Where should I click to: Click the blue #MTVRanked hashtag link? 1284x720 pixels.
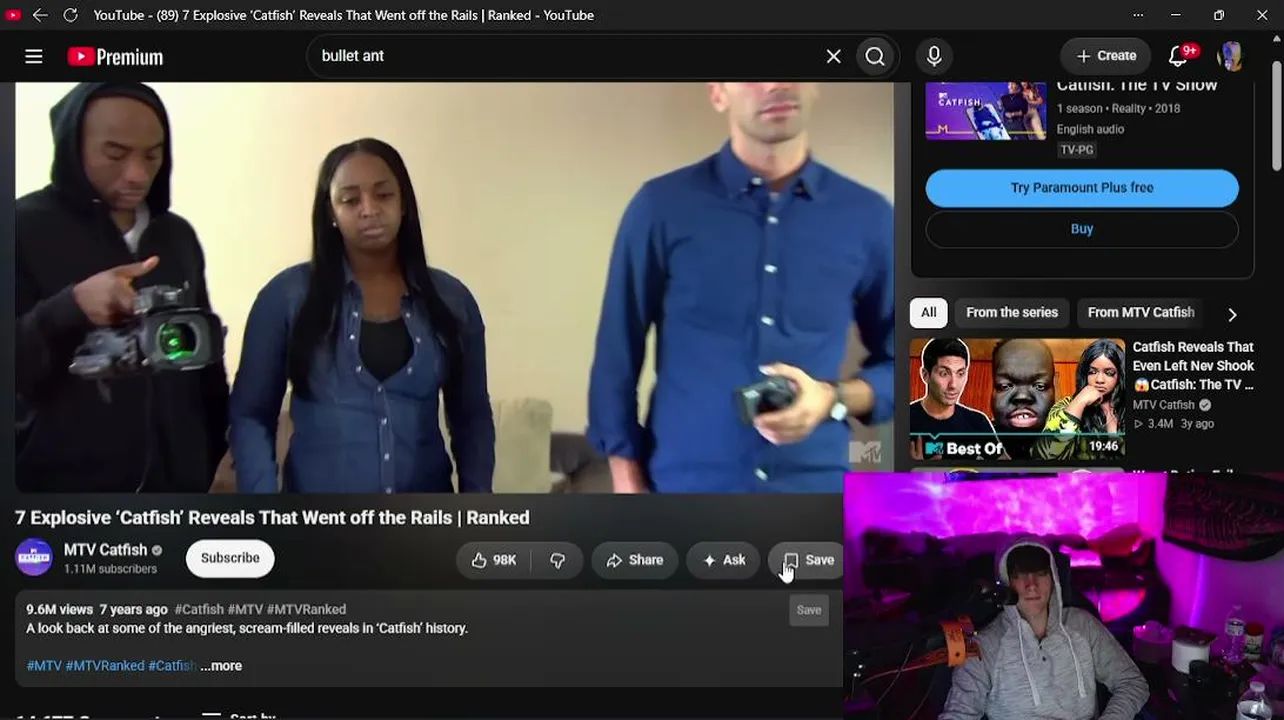(x=105, y=666)
